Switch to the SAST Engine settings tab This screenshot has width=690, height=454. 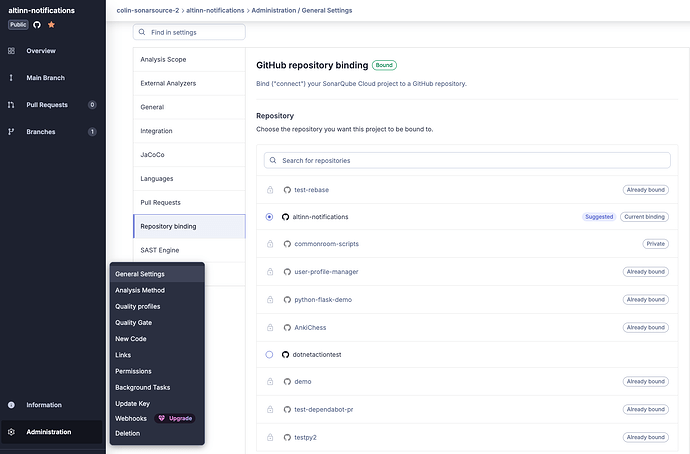(160, 250)
